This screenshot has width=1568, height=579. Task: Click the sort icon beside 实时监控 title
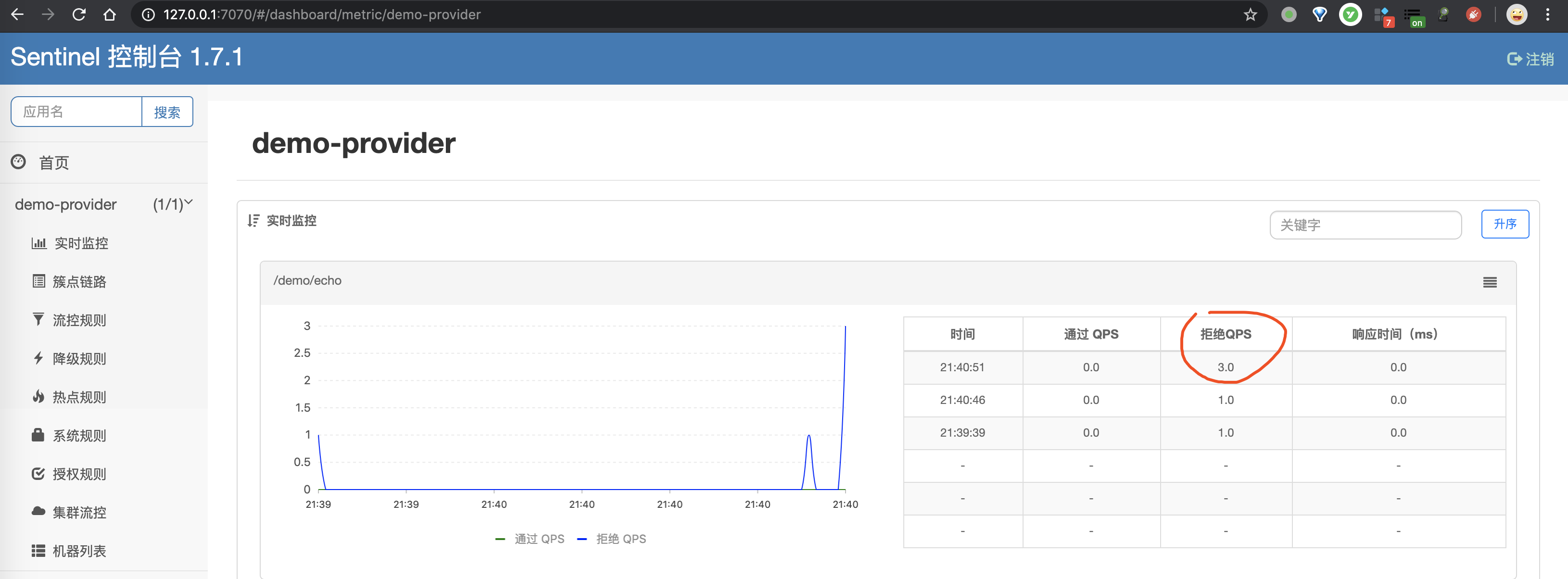point(252,220)
